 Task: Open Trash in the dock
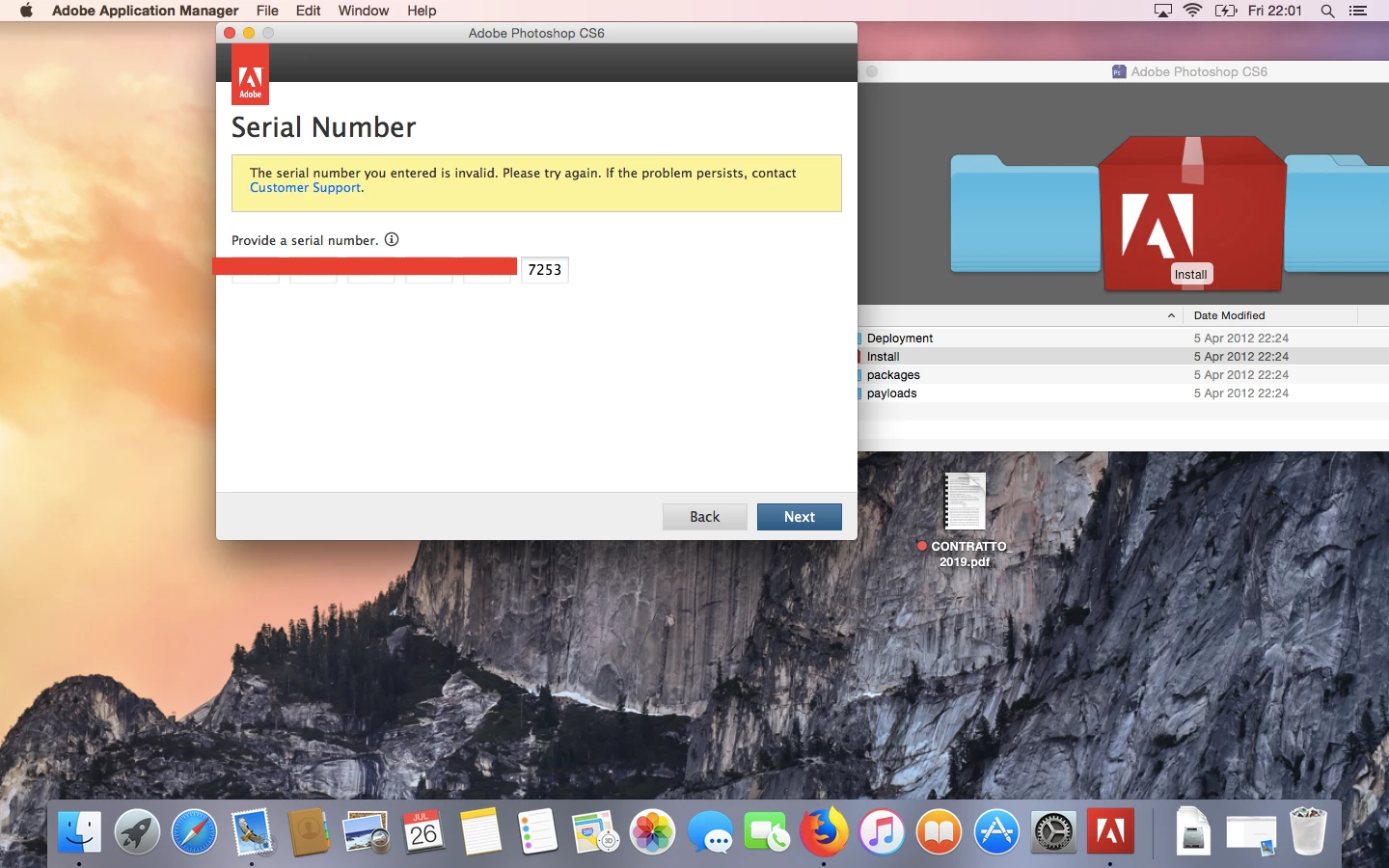point(1308,831)
